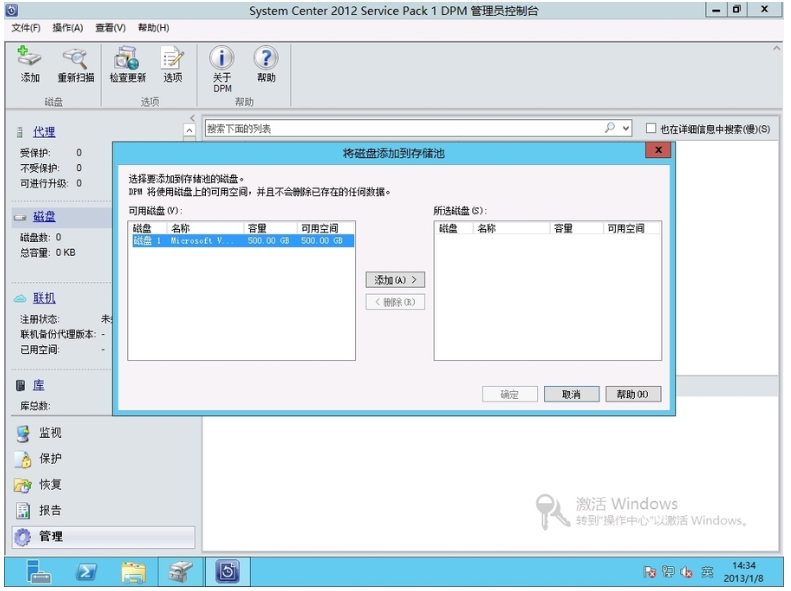Image resolution: width=791 pixels, height=591 pixels.
Task: Click the Action Center flag tray icon
Action: [x=649, y=572]
